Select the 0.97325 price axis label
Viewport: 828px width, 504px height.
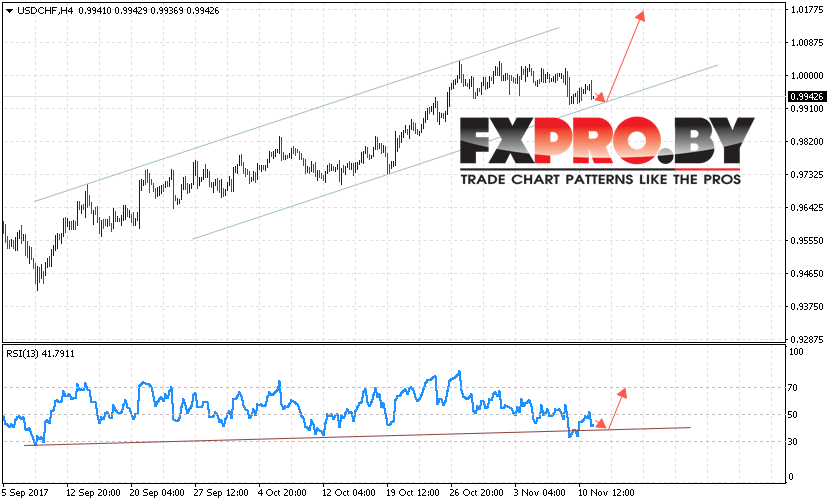(807, 174)
